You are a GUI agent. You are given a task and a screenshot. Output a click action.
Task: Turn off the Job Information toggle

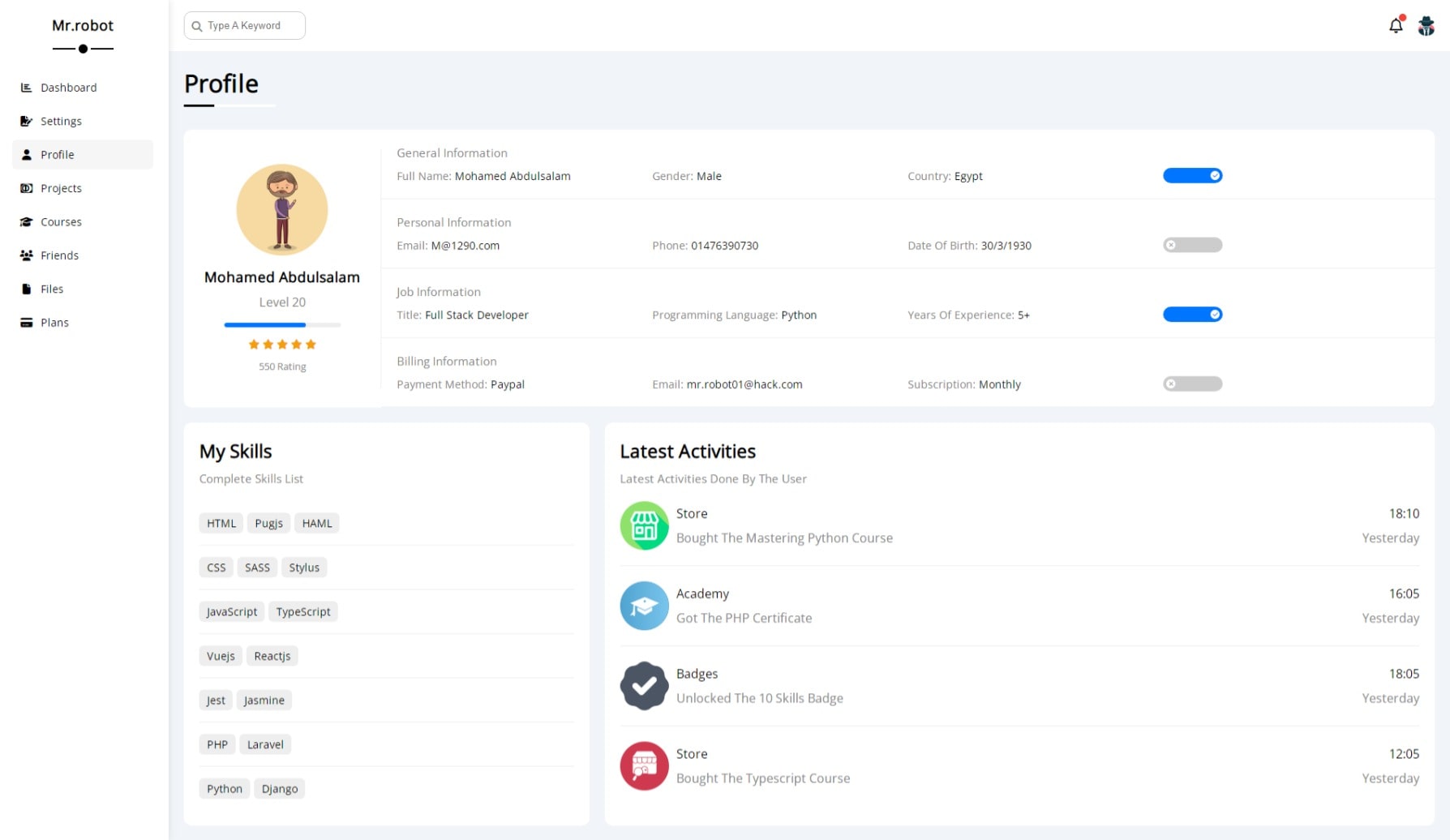point(1192,315)
